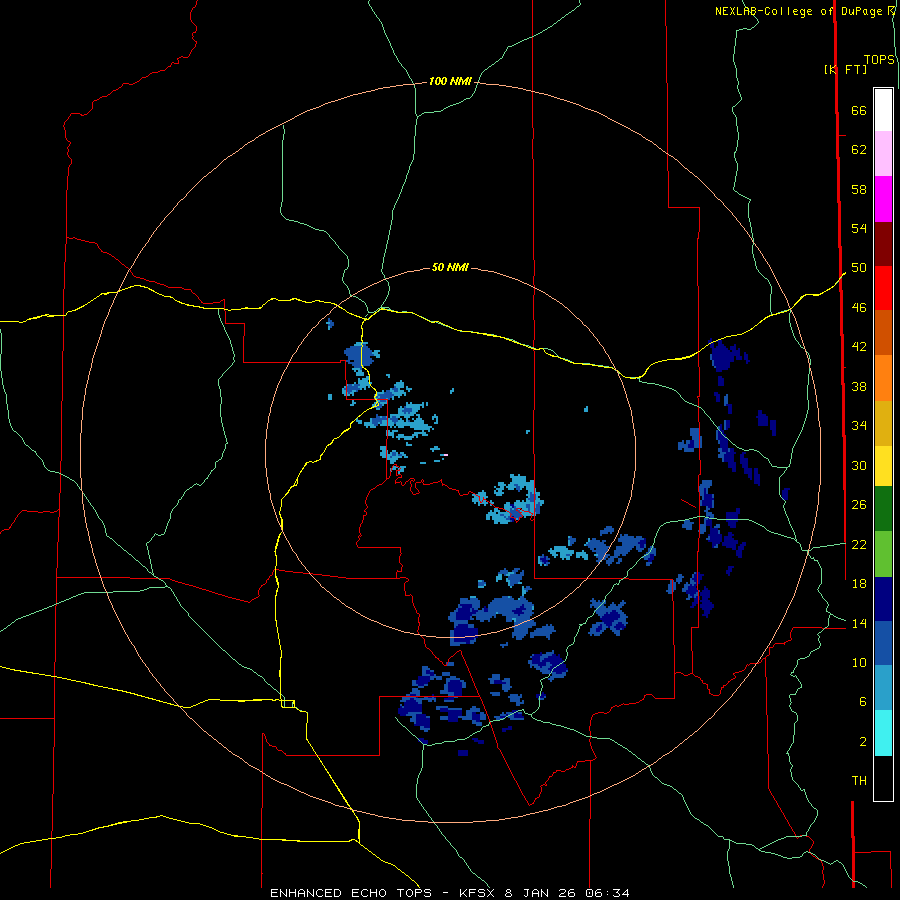The width and height of the screenshot is (900, 900).
Task: Click the legend 'TH' threshold label
Action: coord(859,781)
